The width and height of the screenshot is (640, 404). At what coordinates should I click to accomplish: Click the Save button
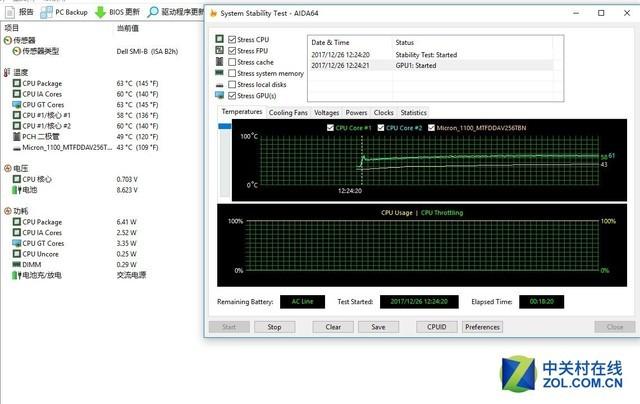(x=378, y=327)
